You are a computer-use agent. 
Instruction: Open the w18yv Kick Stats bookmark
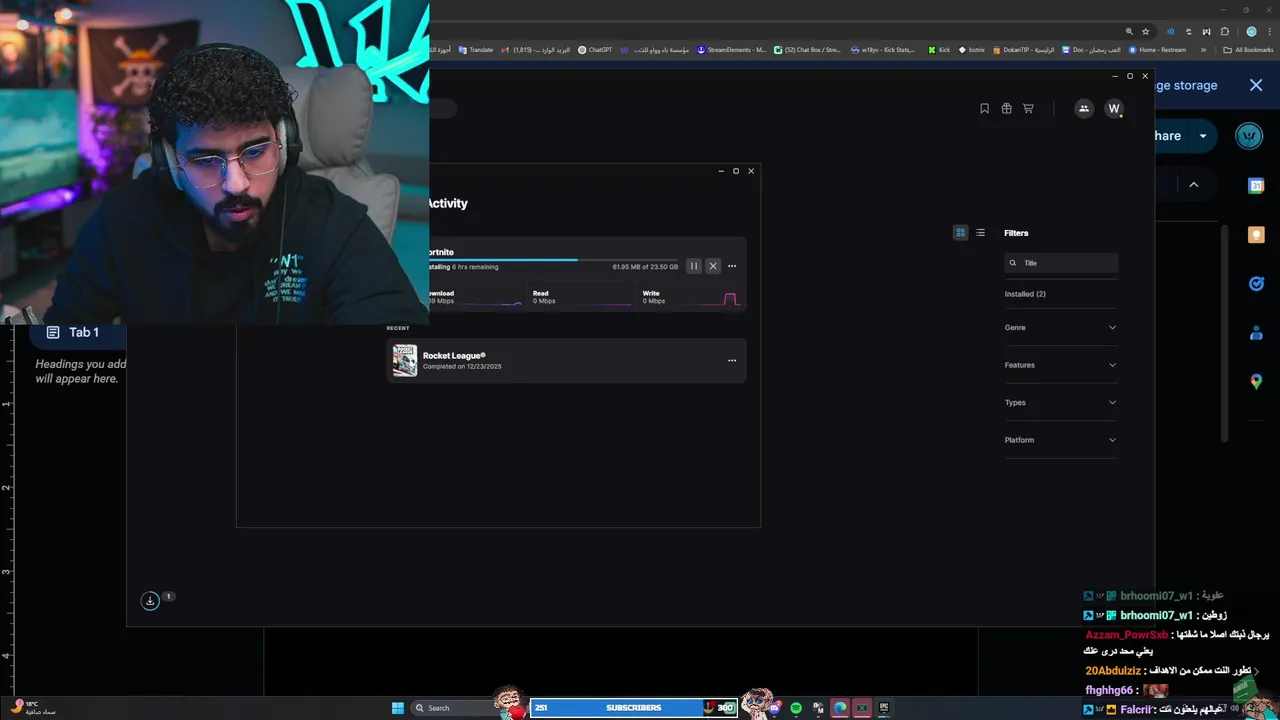tap(882, 49)
